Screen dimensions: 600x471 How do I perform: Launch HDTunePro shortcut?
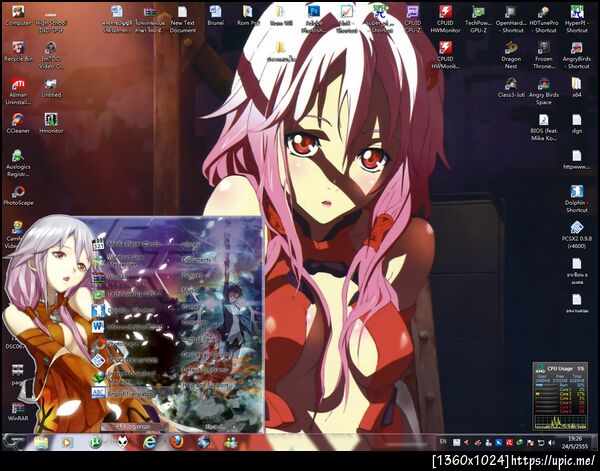point(543,19)
